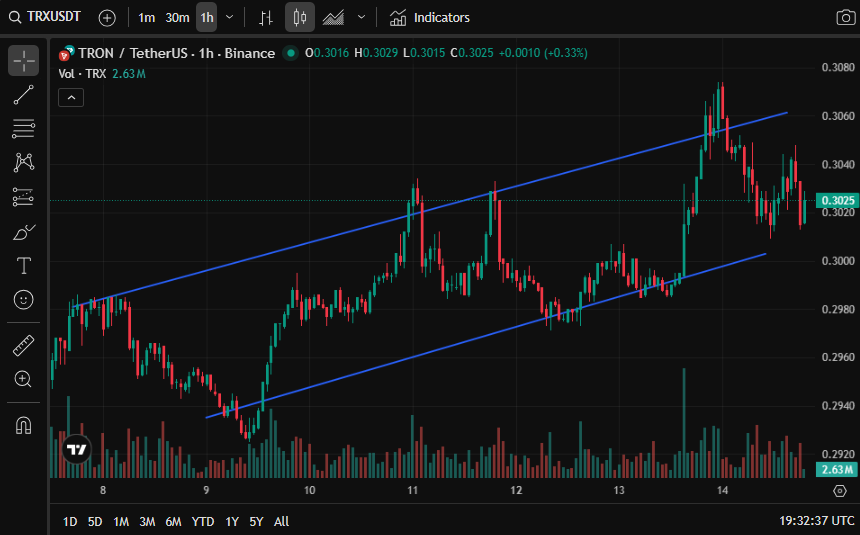860x535 pixels.
Task: Click the close price value C0.3025
Action: pyautogui.click(x=472, y=53)
